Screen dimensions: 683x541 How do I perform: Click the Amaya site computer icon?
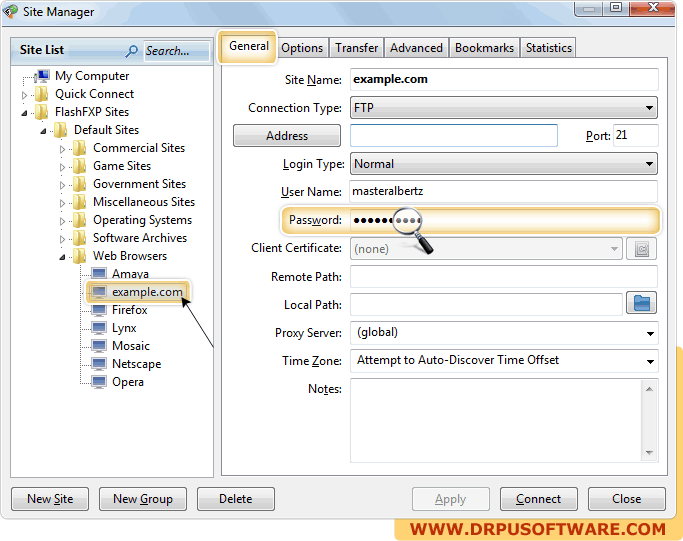pos(99,274)
